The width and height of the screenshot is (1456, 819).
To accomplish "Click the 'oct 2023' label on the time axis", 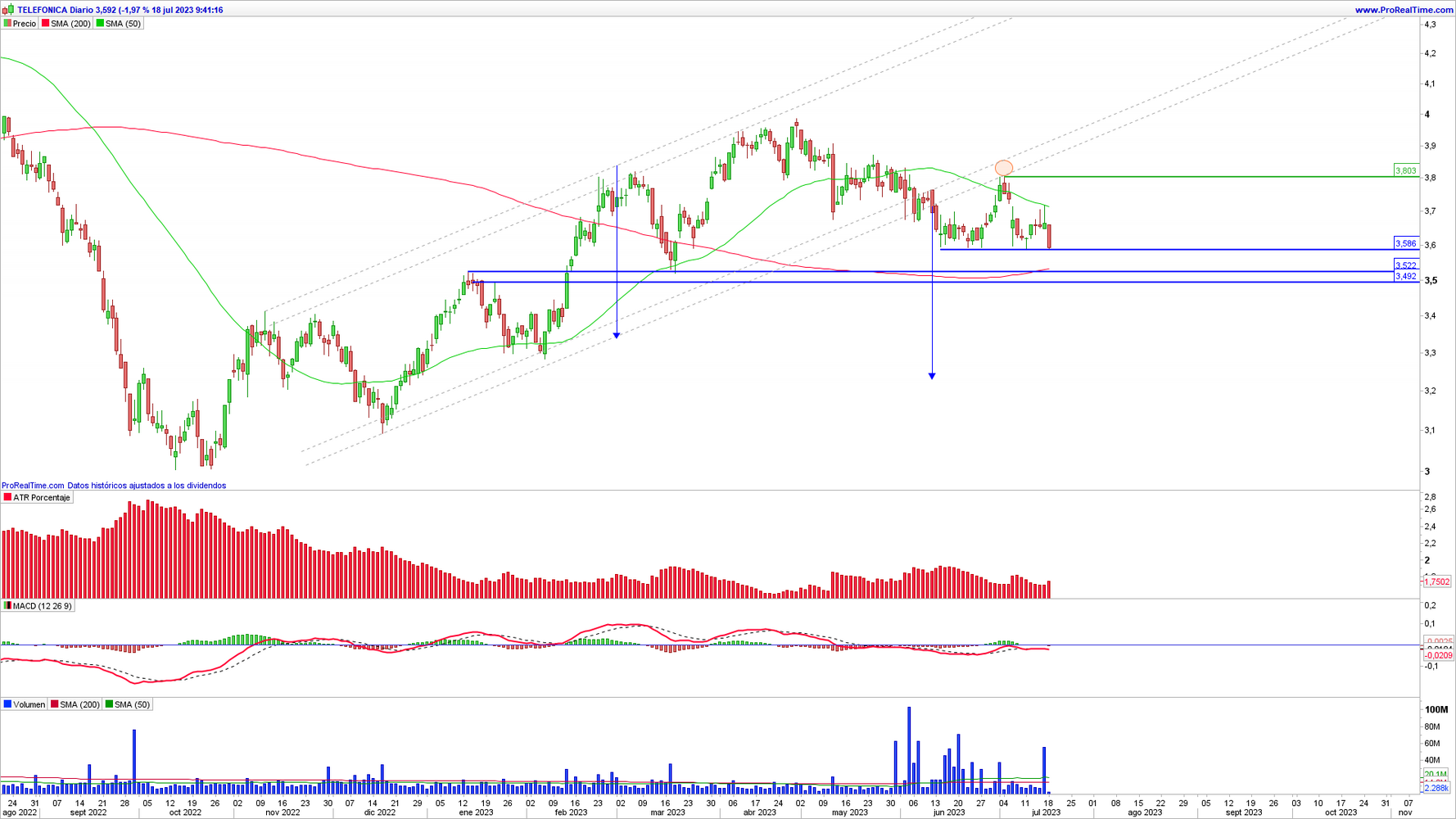I will 1341,812.
